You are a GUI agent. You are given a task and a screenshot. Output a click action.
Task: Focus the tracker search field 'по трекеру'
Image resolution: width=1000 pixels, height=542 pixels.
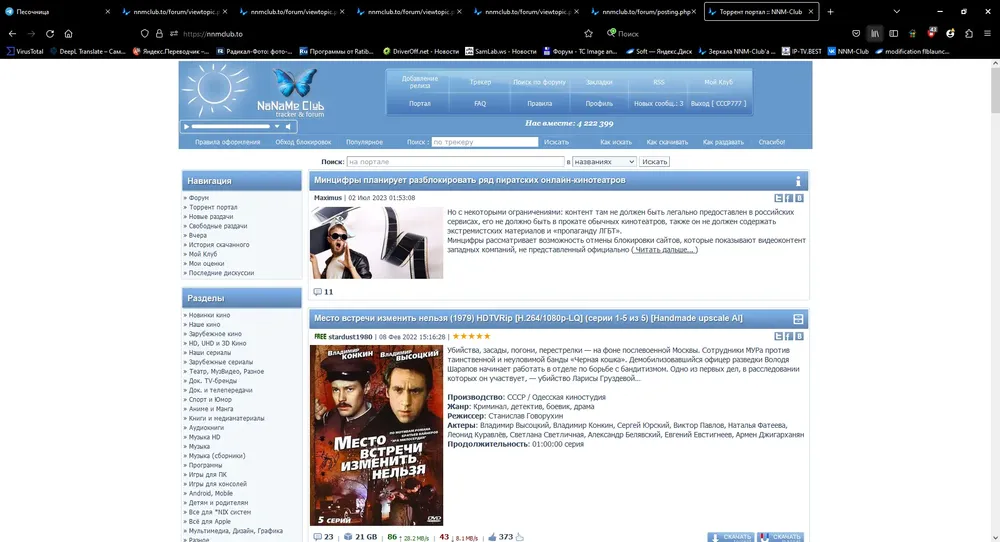tap(485, 142)
